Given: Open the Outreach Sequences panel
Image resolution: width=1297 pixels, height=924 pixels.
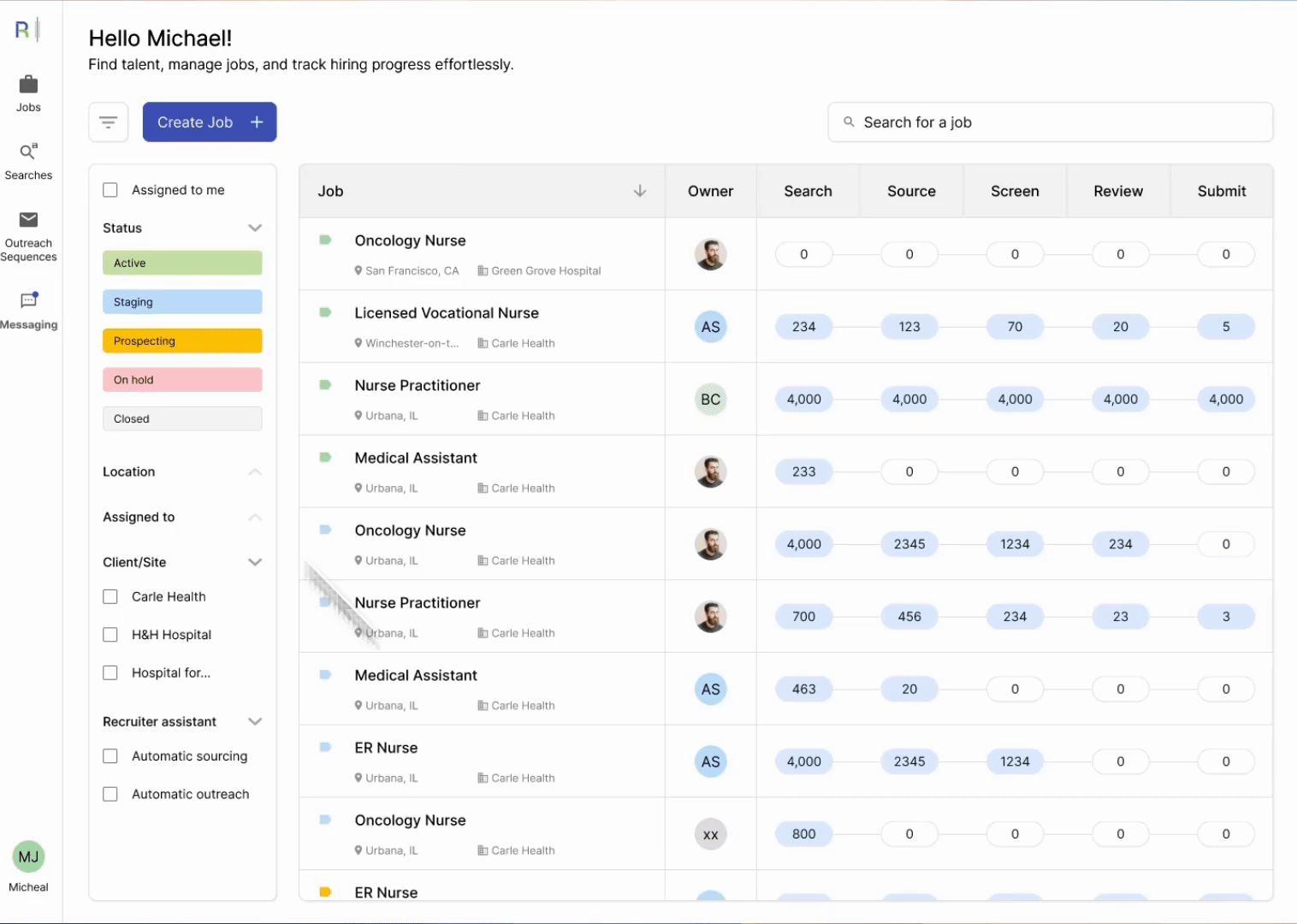Looking at the screenshot, I should pos(28,233).
